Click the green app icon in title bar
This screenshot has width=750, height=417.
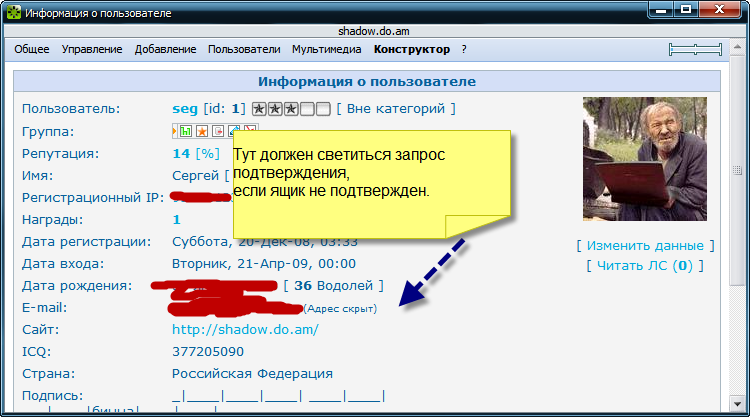12,15
